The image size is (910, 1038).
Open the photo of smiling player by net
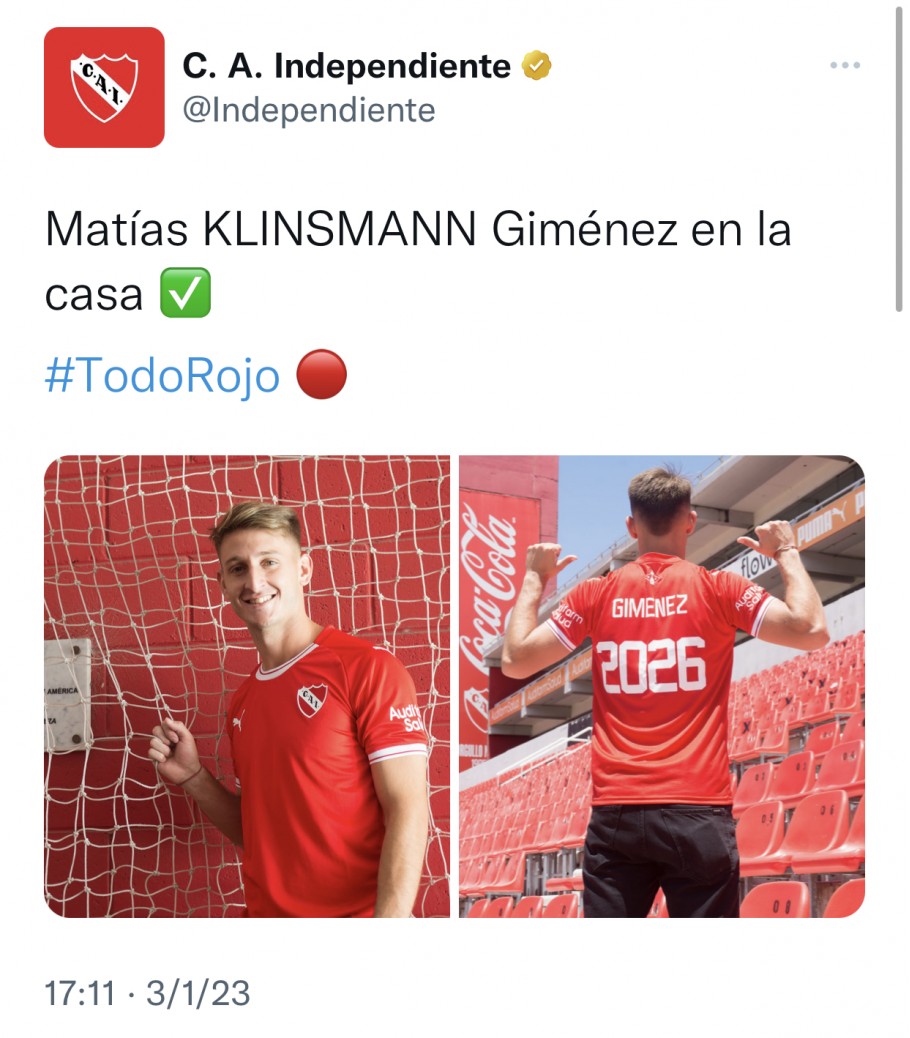(247, 686)
